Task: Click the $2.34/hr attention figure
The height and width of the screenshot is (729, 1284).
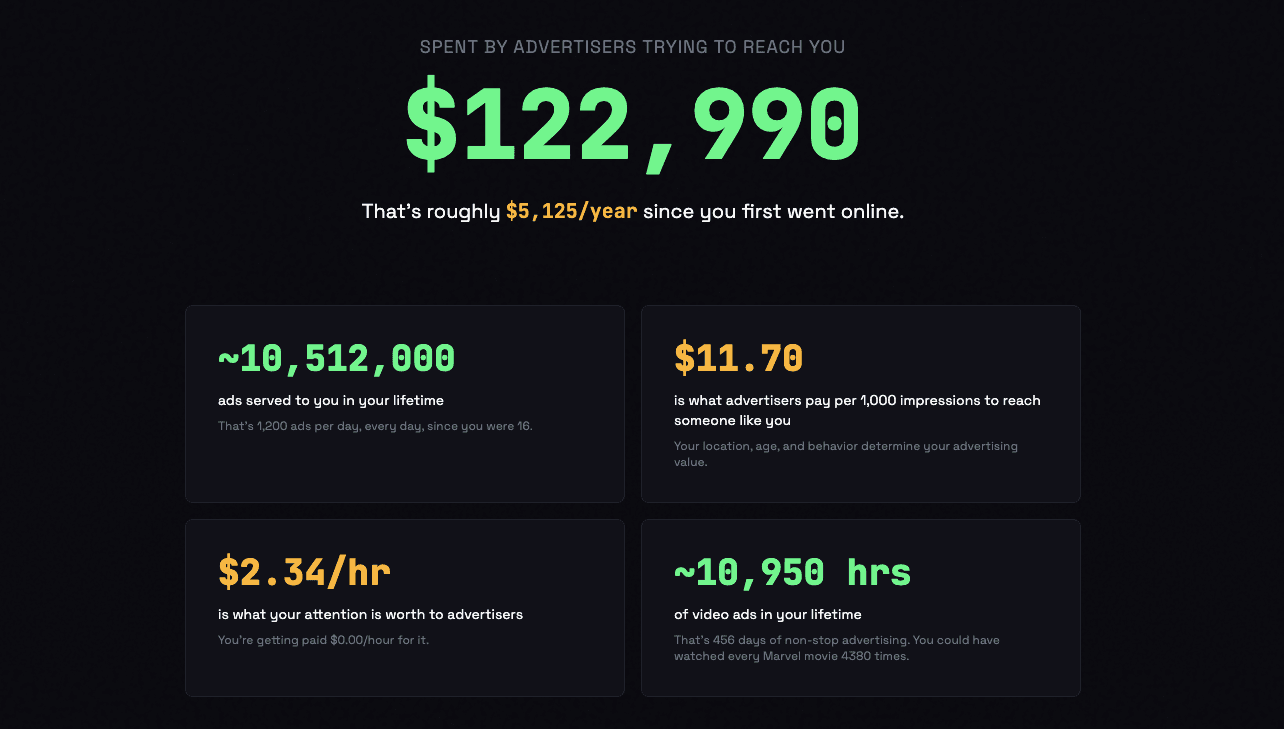Action: coord(304,572)
